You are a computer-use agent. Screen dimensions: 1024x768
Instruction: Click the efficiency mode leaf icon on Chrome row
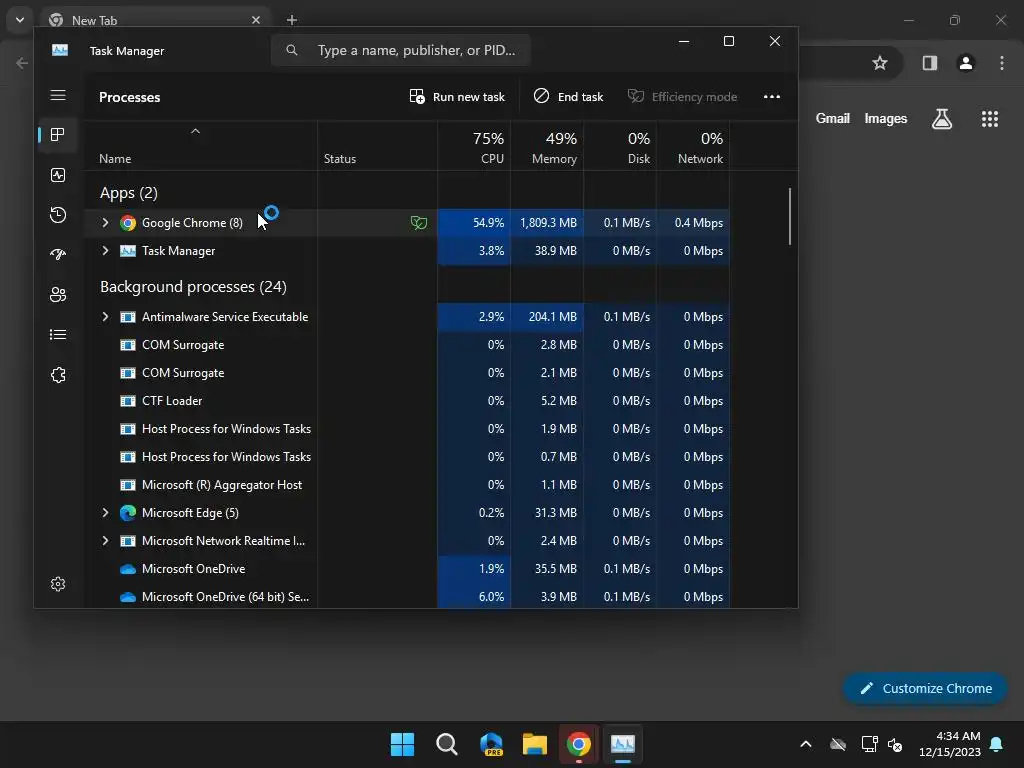419,223
